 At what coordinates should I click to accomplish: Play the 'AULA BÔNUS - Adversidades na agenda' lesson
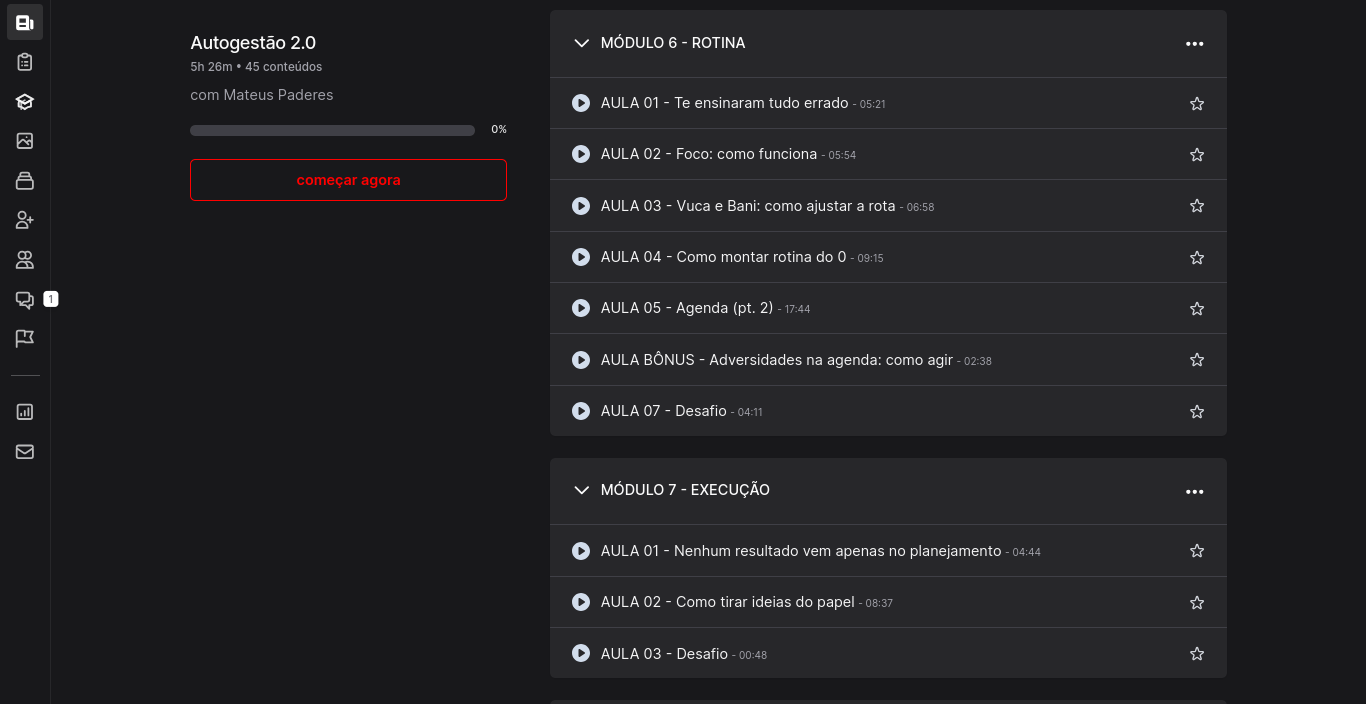click(776, 360)
